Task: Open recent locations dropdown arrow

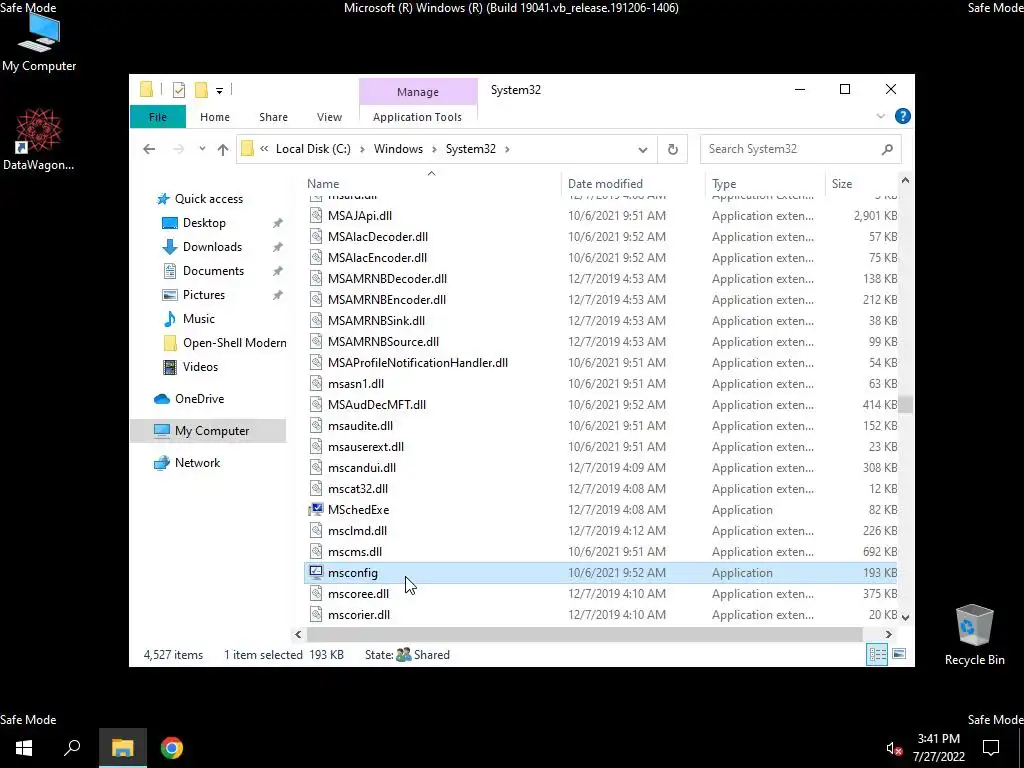Action: pos(202,149)
